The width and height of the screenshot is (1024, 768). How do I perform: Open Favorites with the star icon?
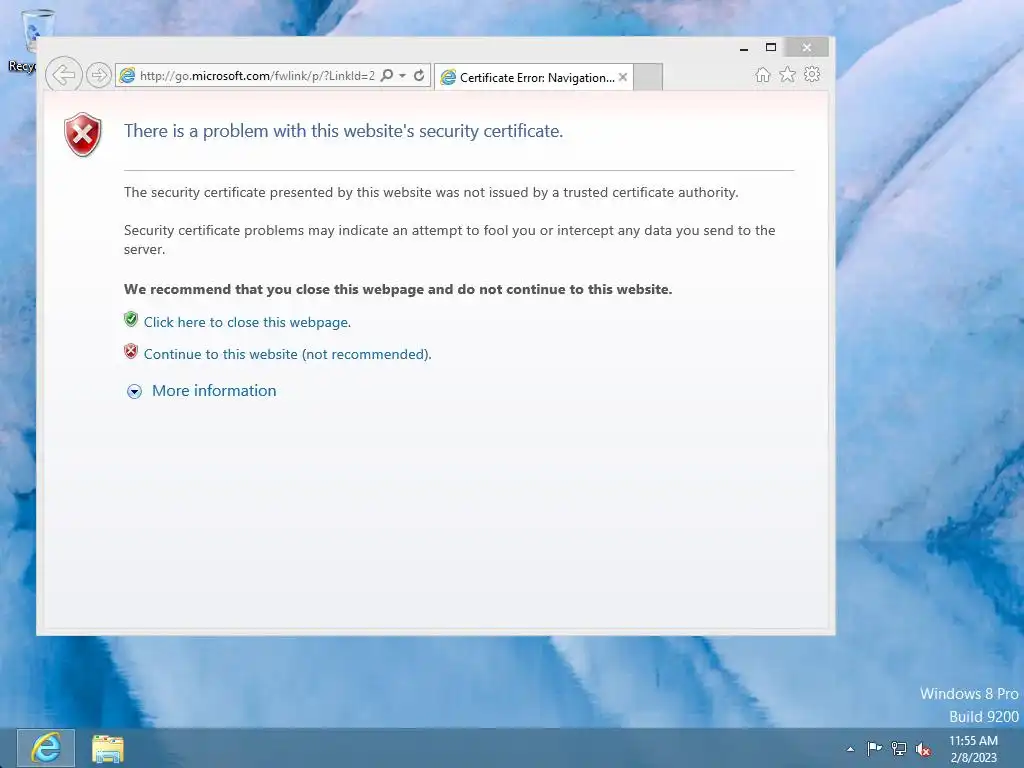pyautogui.click(x=788, y=75)
